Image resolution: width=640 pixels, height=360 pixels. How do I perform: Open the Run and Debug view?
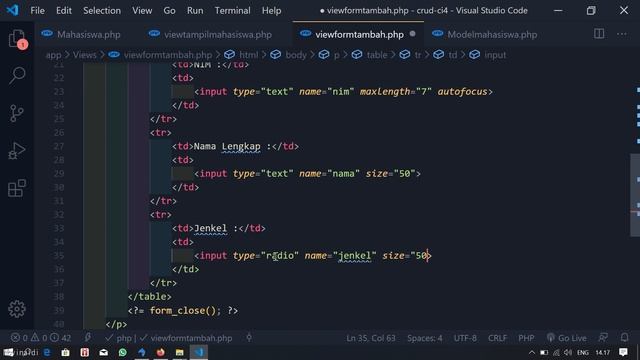pyautogui.click(x=17, y=151)
